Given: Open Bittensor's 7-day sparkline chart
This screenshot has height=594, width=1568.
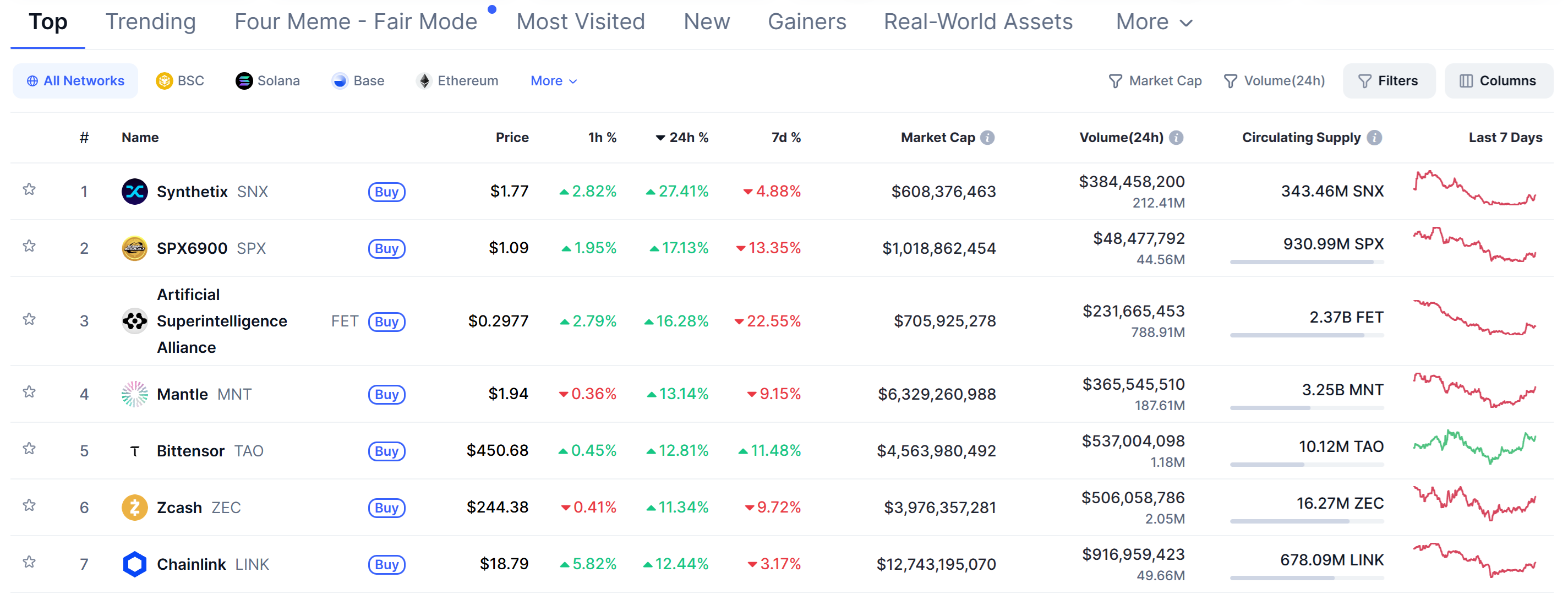Looking at the screenshot, I should (x=1474, y=448).
